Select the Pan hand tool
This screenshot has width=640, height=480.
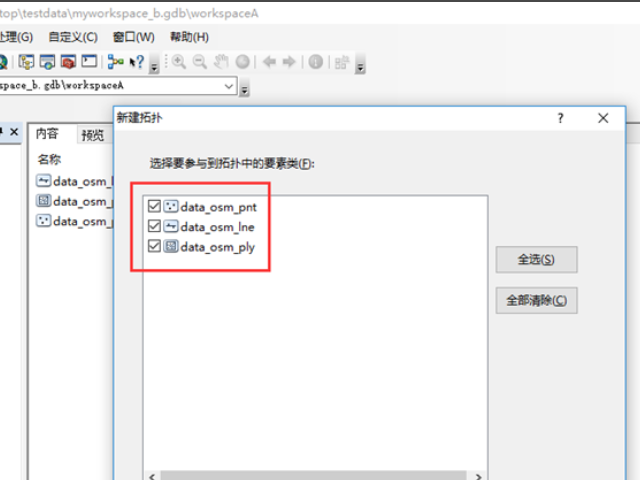tap(221, 62)
